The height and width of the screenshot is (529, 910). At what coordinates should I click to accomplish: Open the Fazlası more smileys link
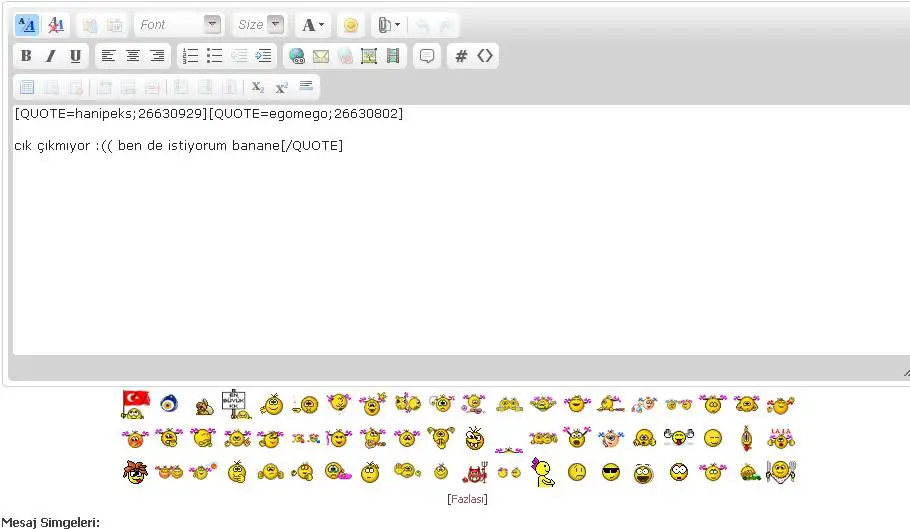[467, 498]
